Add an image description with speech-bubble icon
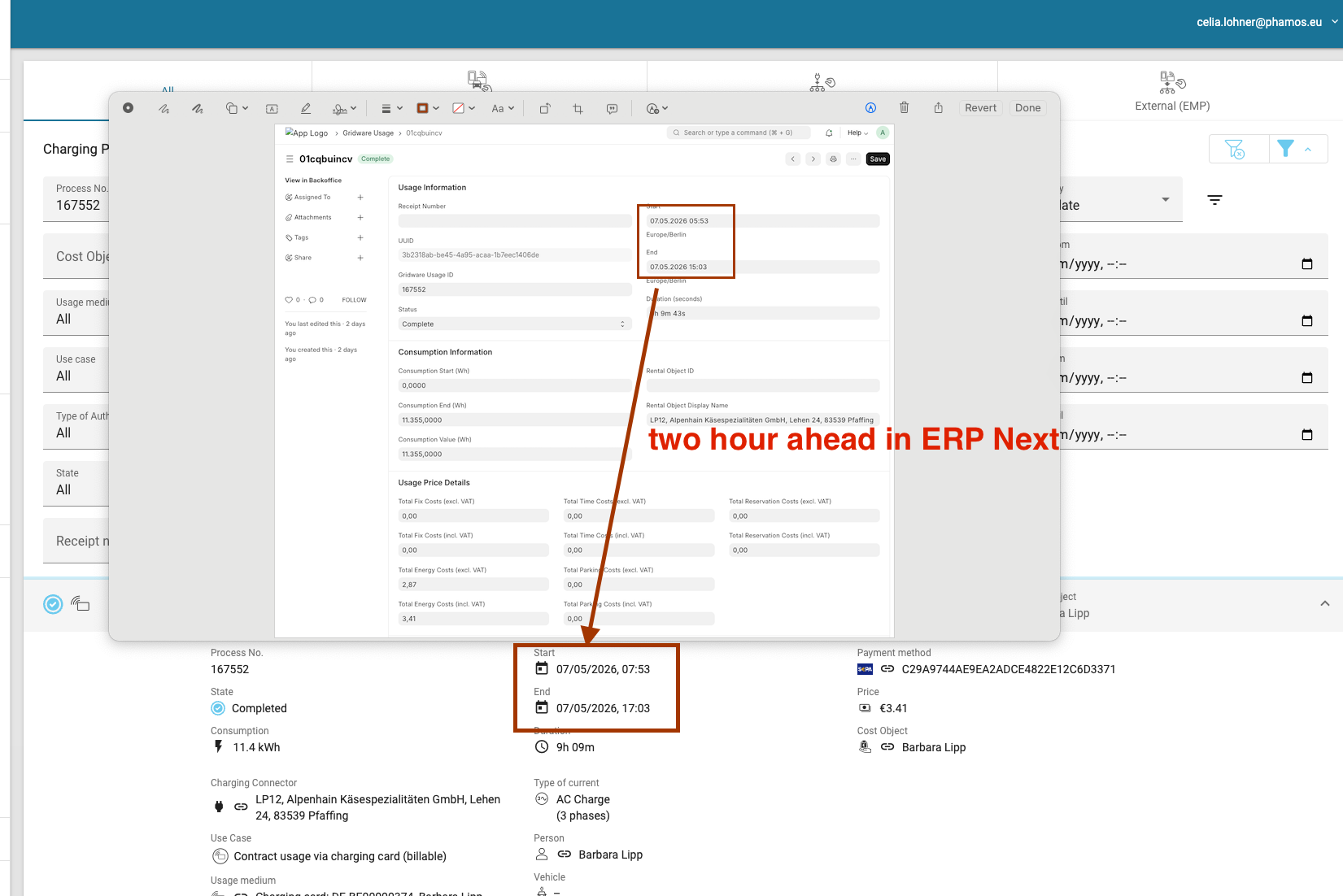This screenshot has height=896, width=1343. click(x=613, y=108)
